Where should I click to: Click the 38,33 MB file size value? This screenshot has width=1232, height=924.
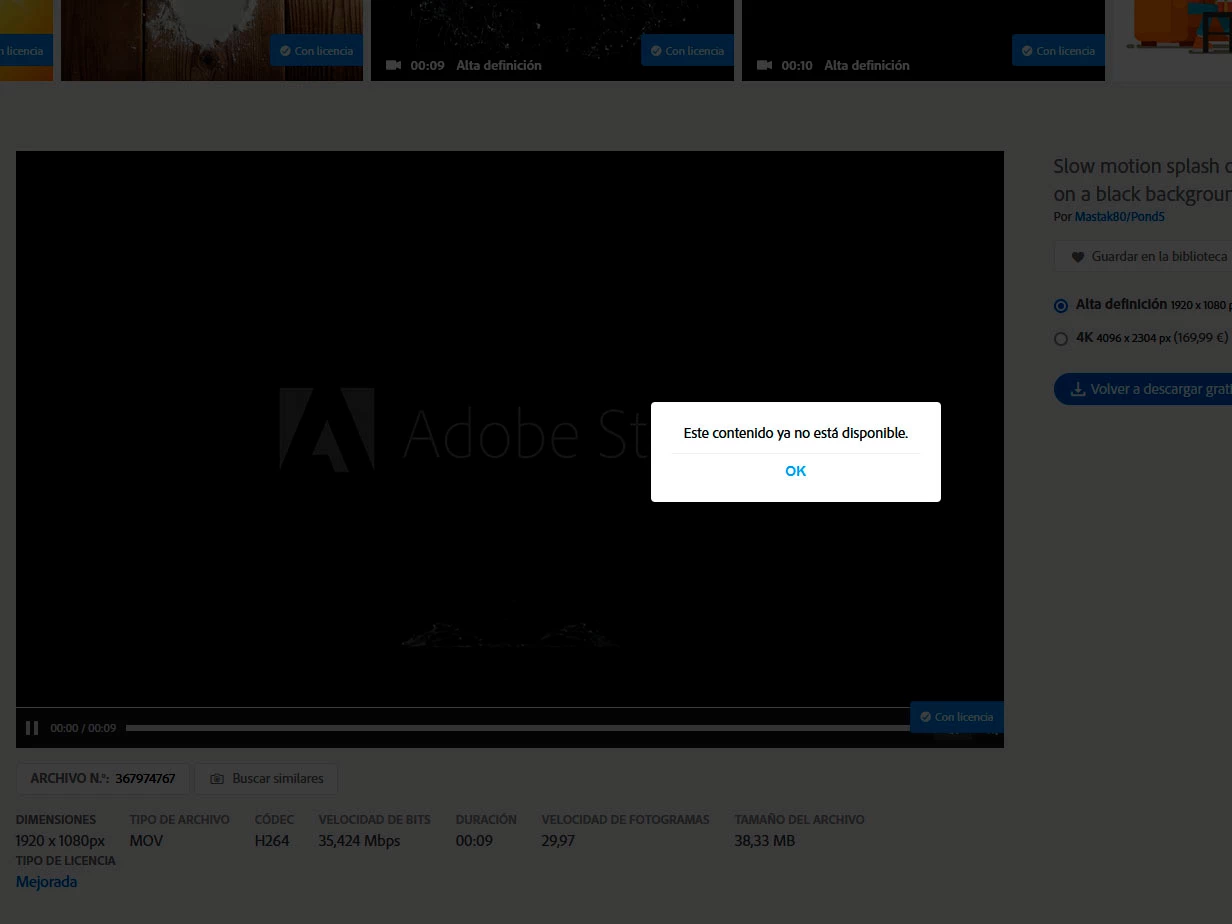[x=765, y=840]
